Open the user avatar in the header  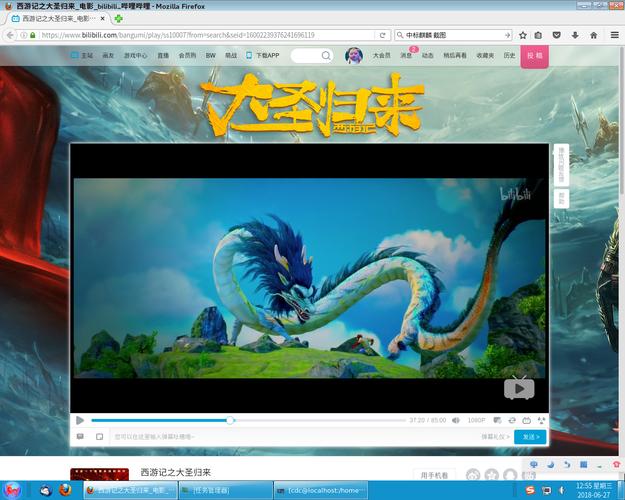tap(354, 56)
